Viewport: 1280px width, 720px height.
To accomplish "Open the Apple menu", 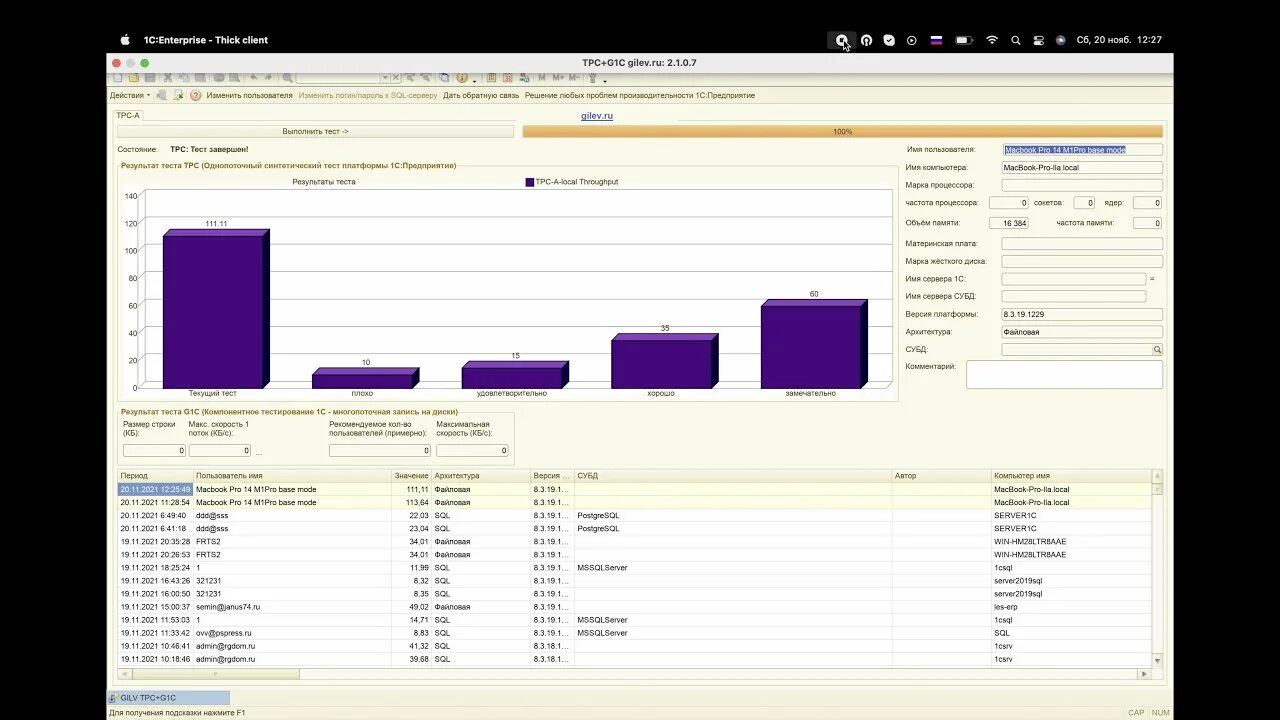I will tap(125, 40).
